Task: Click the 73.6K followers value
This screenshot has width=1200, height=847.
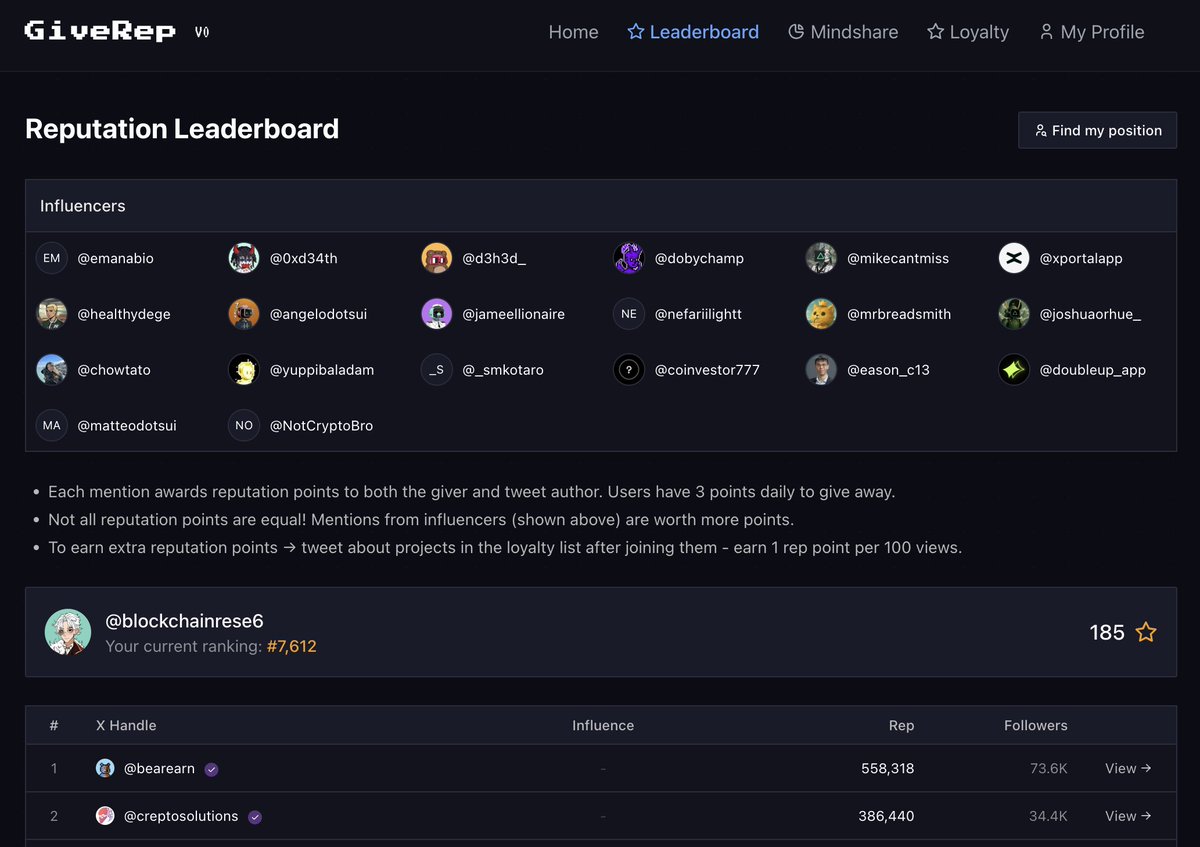Action: 1048,768
